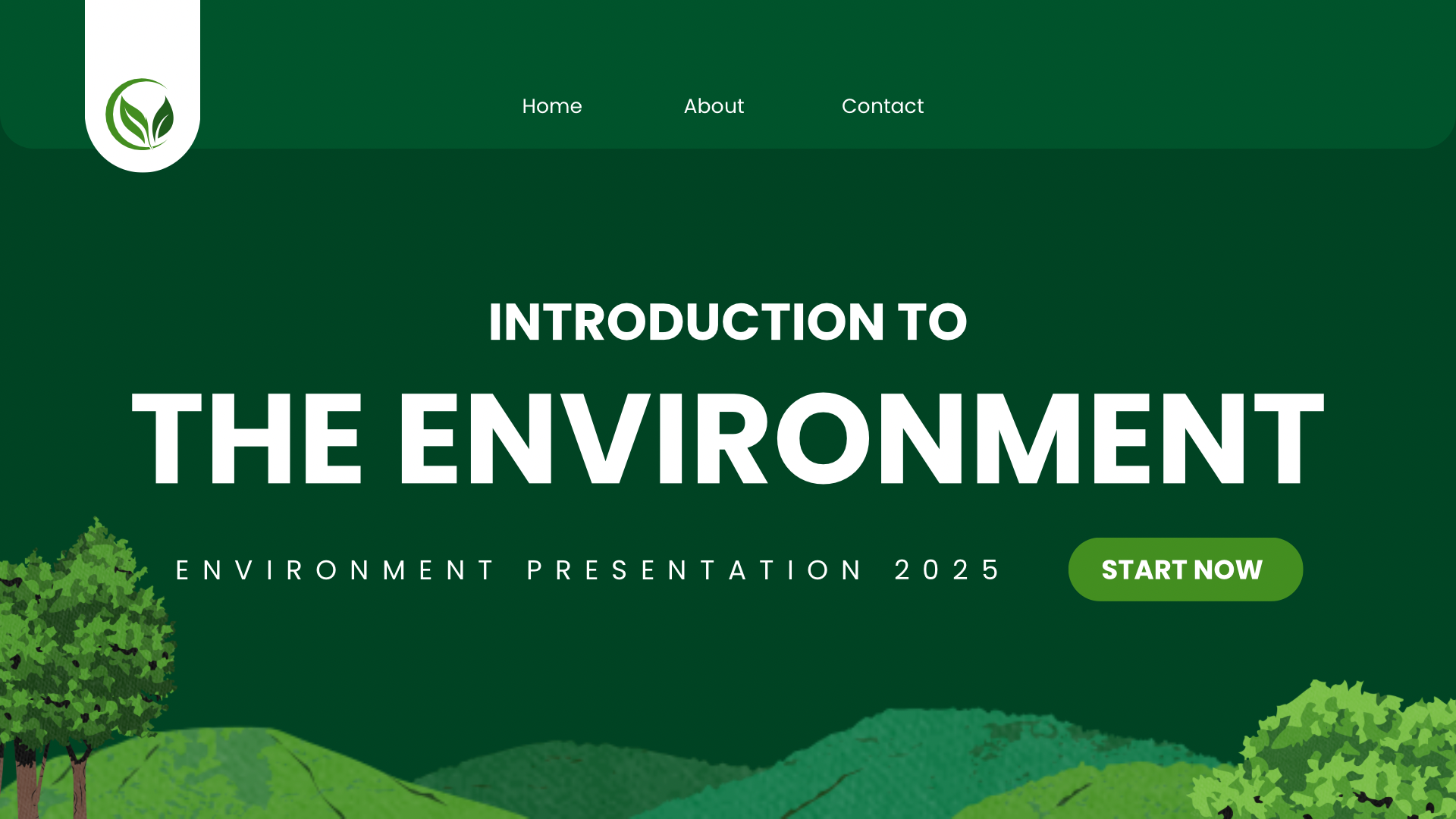Open the Home menu item
1456x819 pixels.
tap(552, 106)
